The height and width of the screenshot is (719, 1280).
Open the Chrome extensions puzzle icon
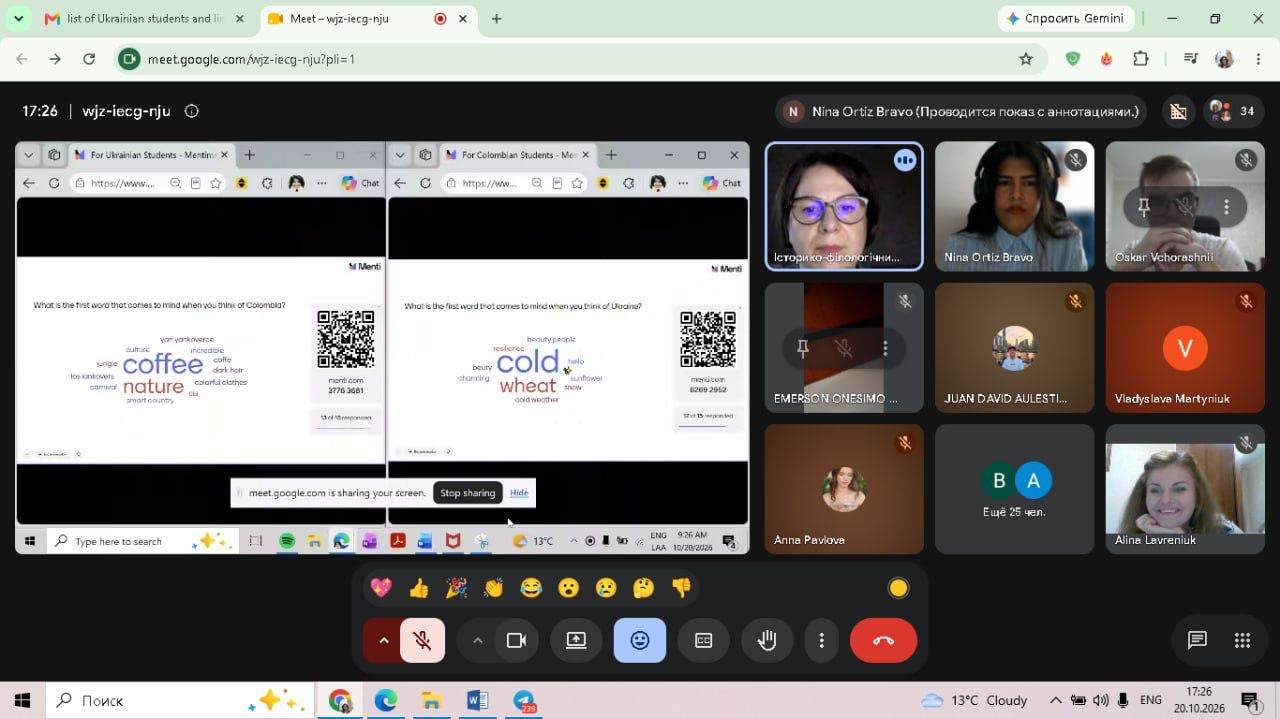point(1141,59)
